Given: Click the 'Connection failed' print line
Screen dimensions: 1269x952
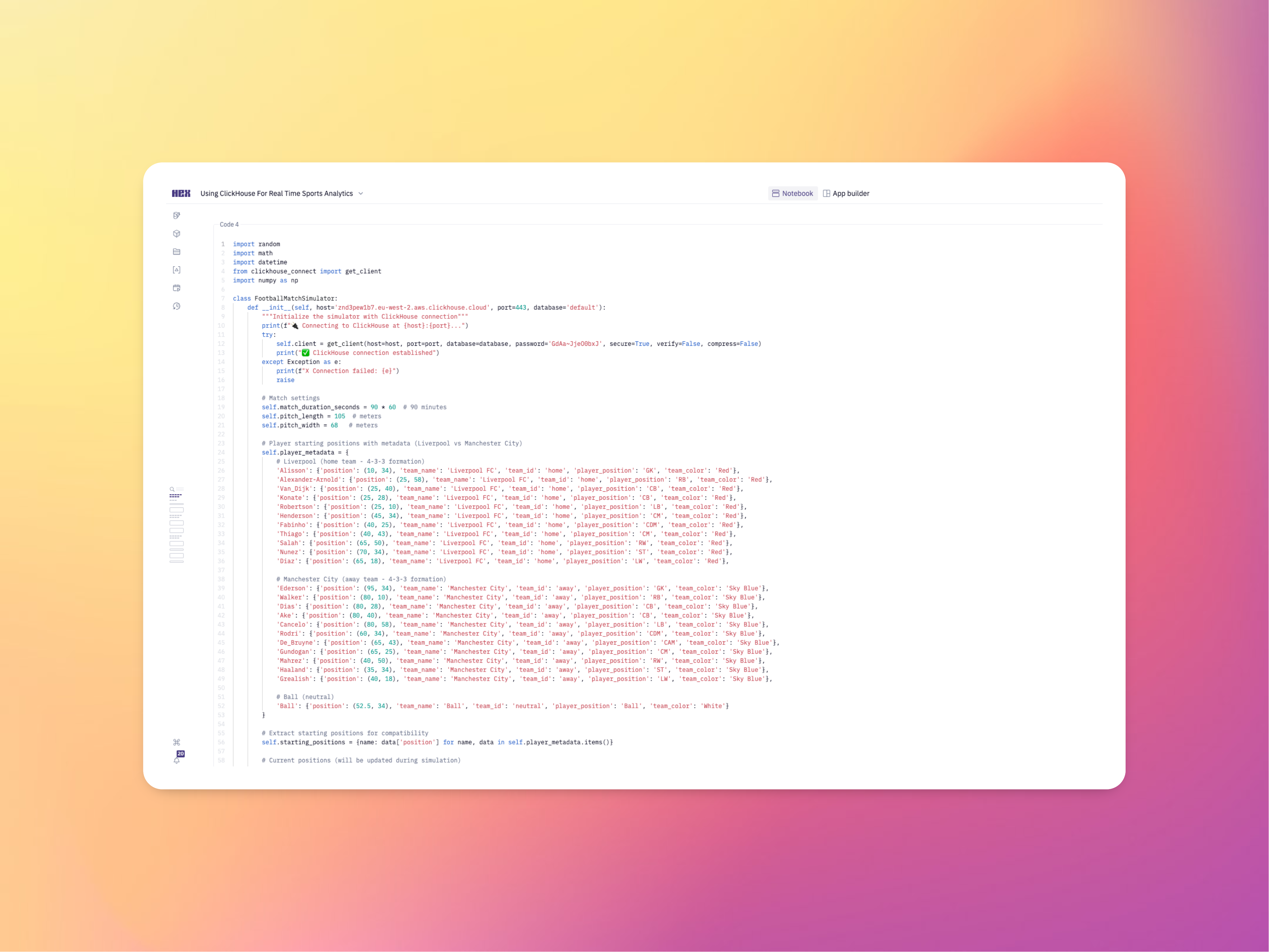Looking at the screenshot, I should (x=337, y=371).
